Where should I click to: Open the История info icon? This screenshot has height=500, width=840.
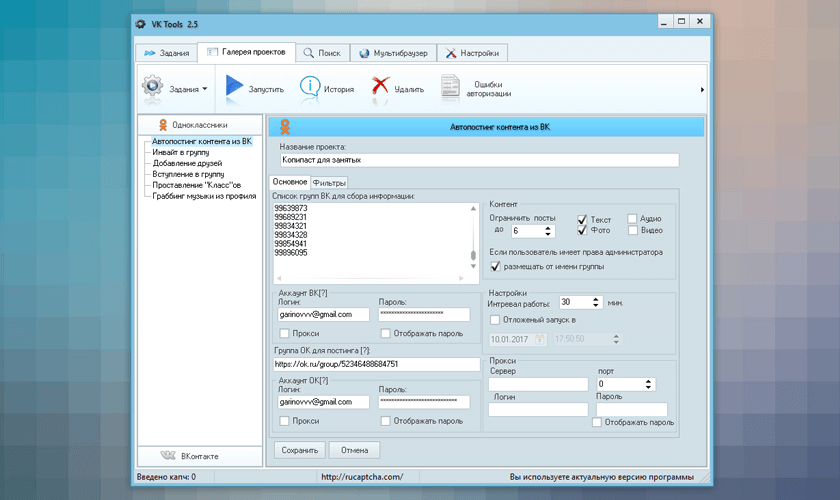[310, 86]
